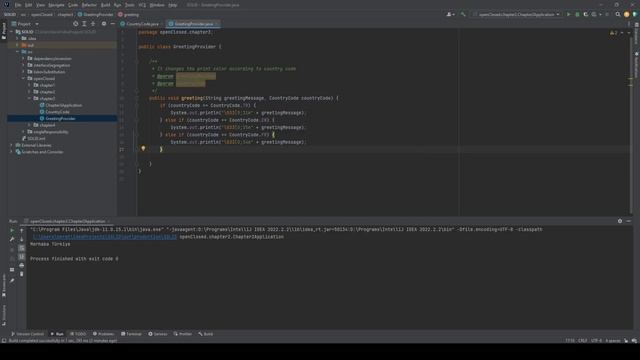This screenshot has height=360, width=640.
Task: Open Project panel gear options
Action: click(104, 24)
